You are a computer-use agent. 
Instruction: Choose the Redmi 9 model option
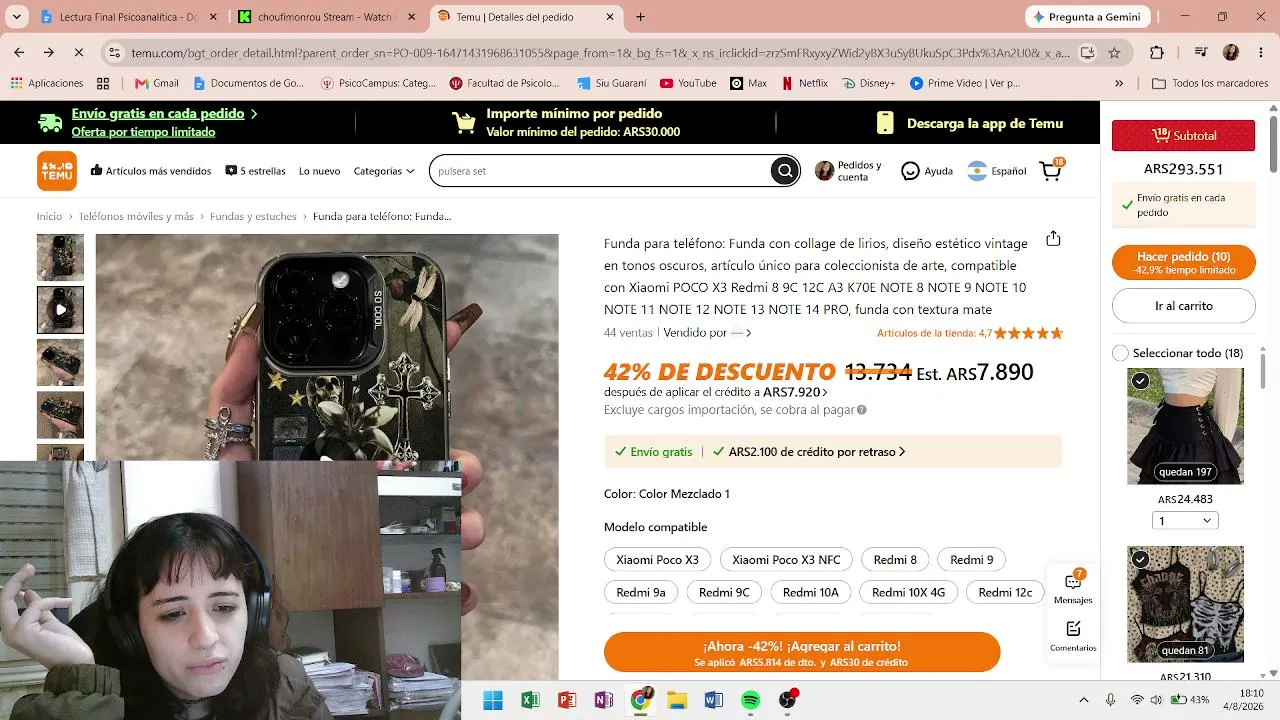click(x=972, y=559)
